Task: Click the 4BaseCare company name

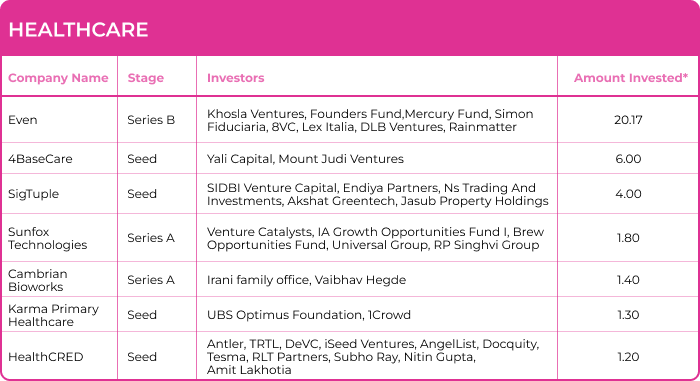Action: pyautogui.click(x=40, y=159)
